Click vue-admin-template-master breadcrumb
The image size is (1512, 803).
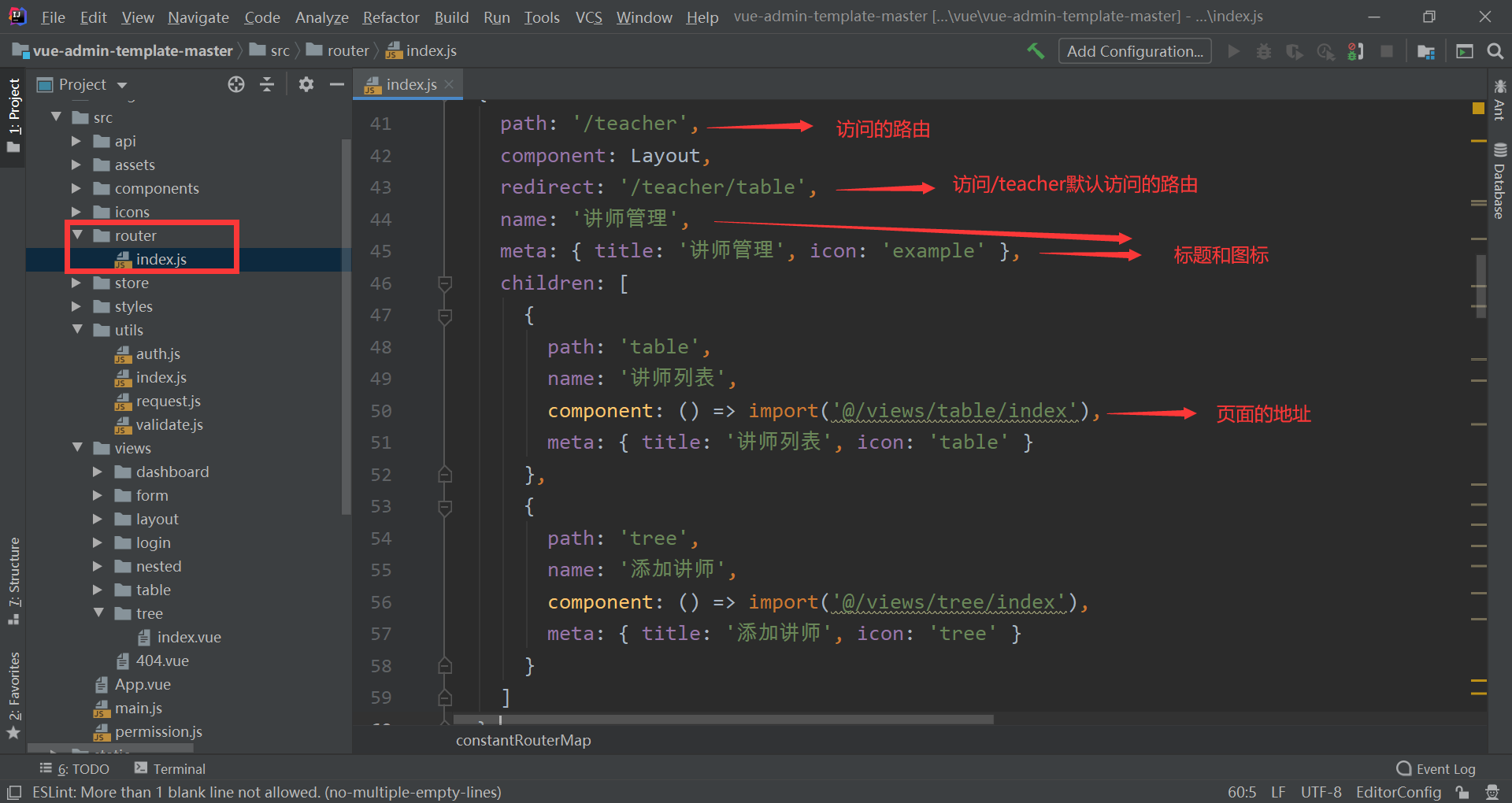[123, 50]
